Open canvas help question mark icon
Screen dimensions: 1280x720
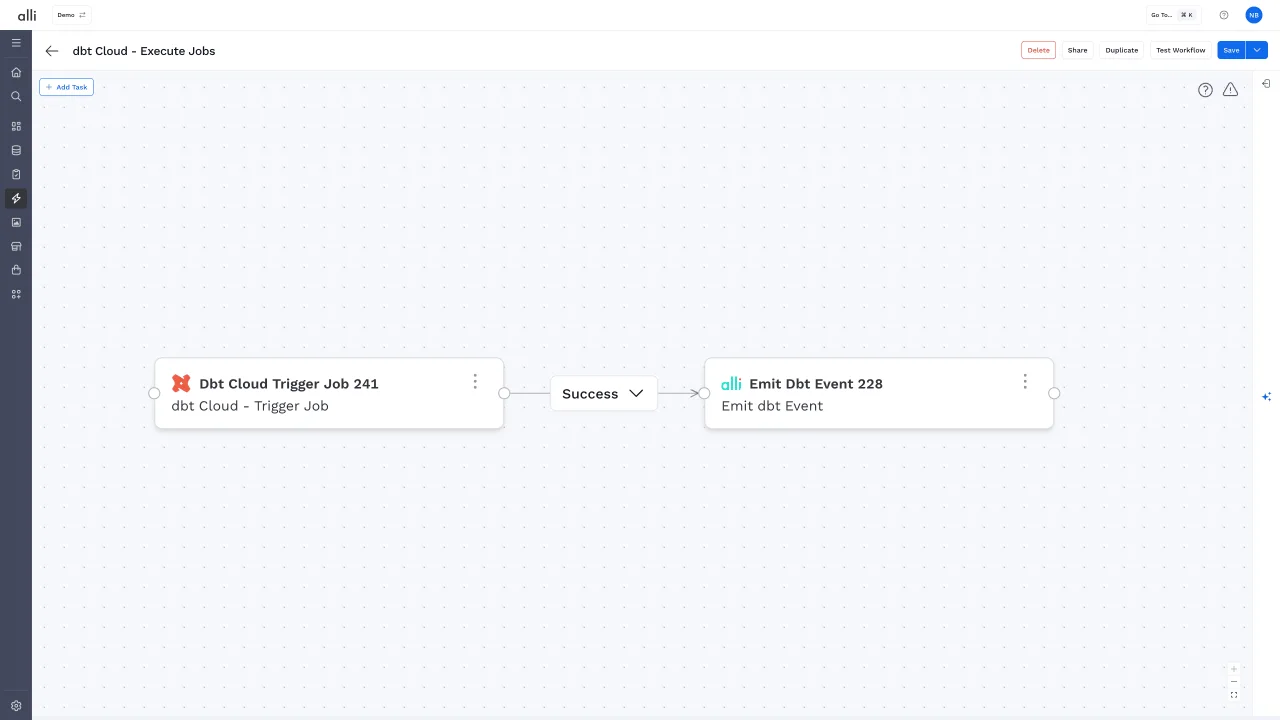tap(1205, 89)
